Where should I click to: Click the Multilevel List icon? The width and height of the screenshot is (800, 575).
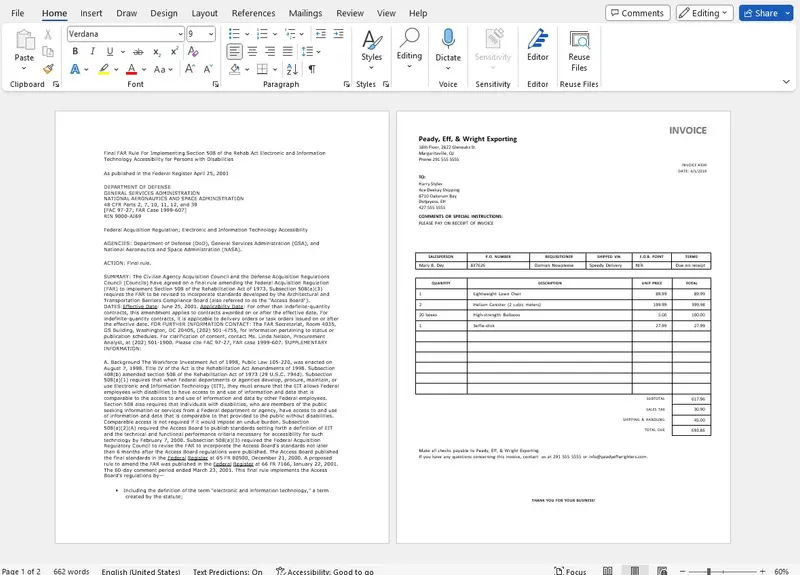click(x=290, y=34)
